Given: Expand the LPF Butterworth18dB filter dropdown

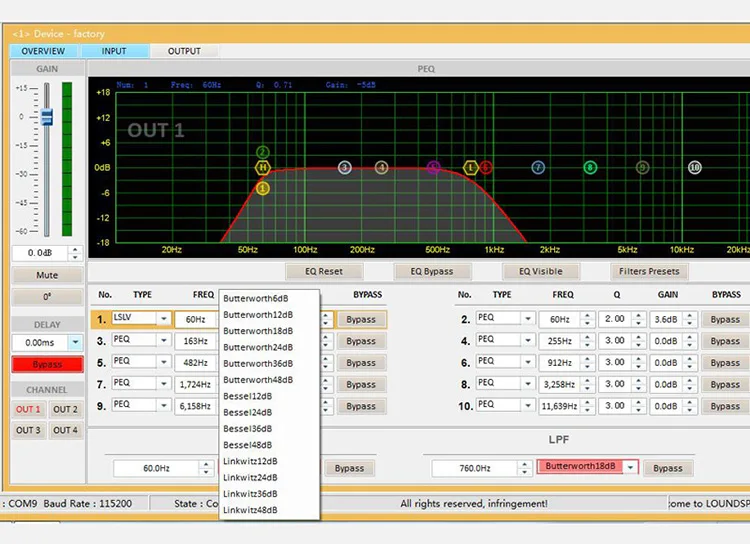Looking at the screenshot, I should click(630, 467).
